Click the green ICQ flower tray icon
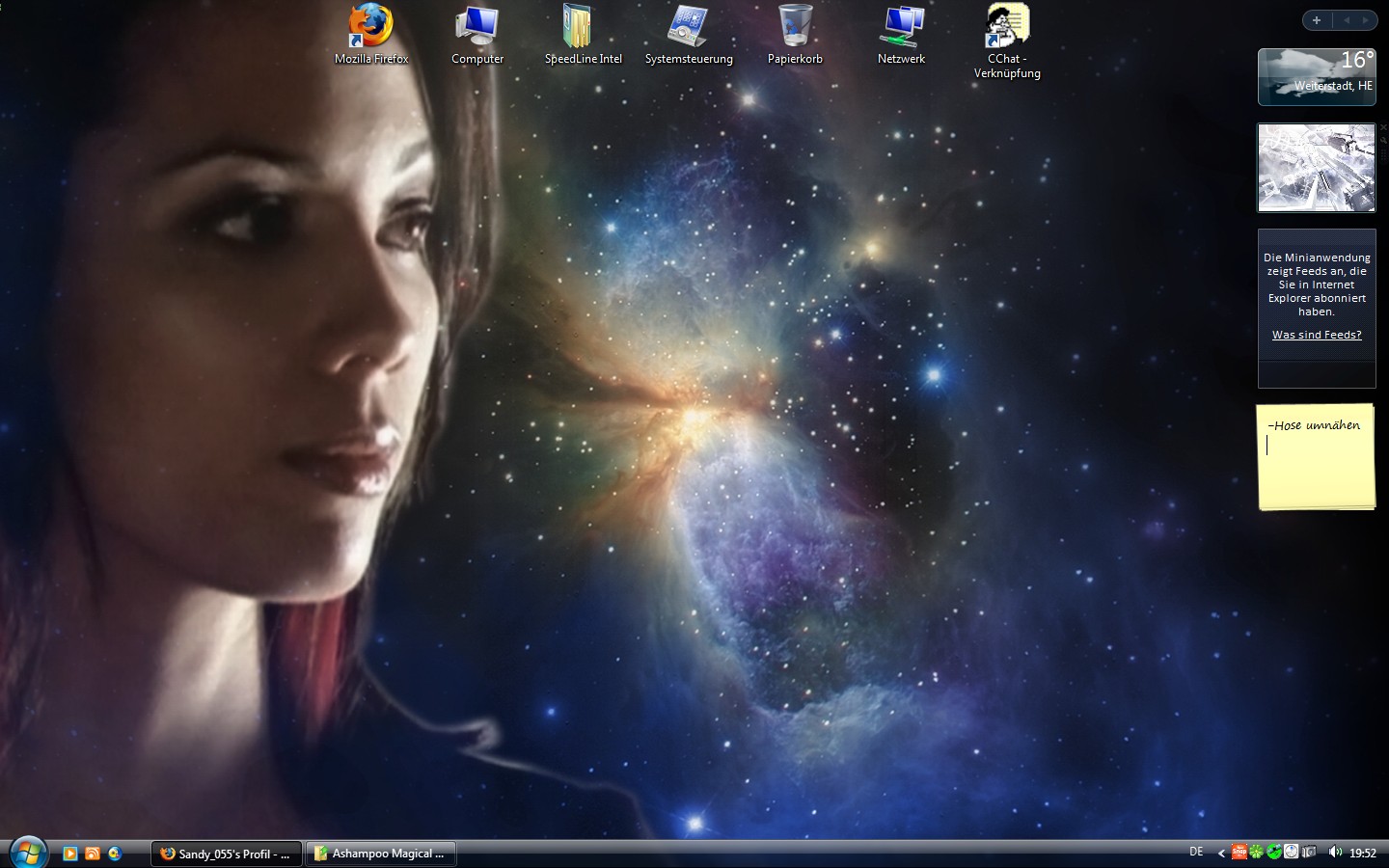The width and height of the screenshot is (1389, 868). pyautogui.click(x=1257, y=852)
